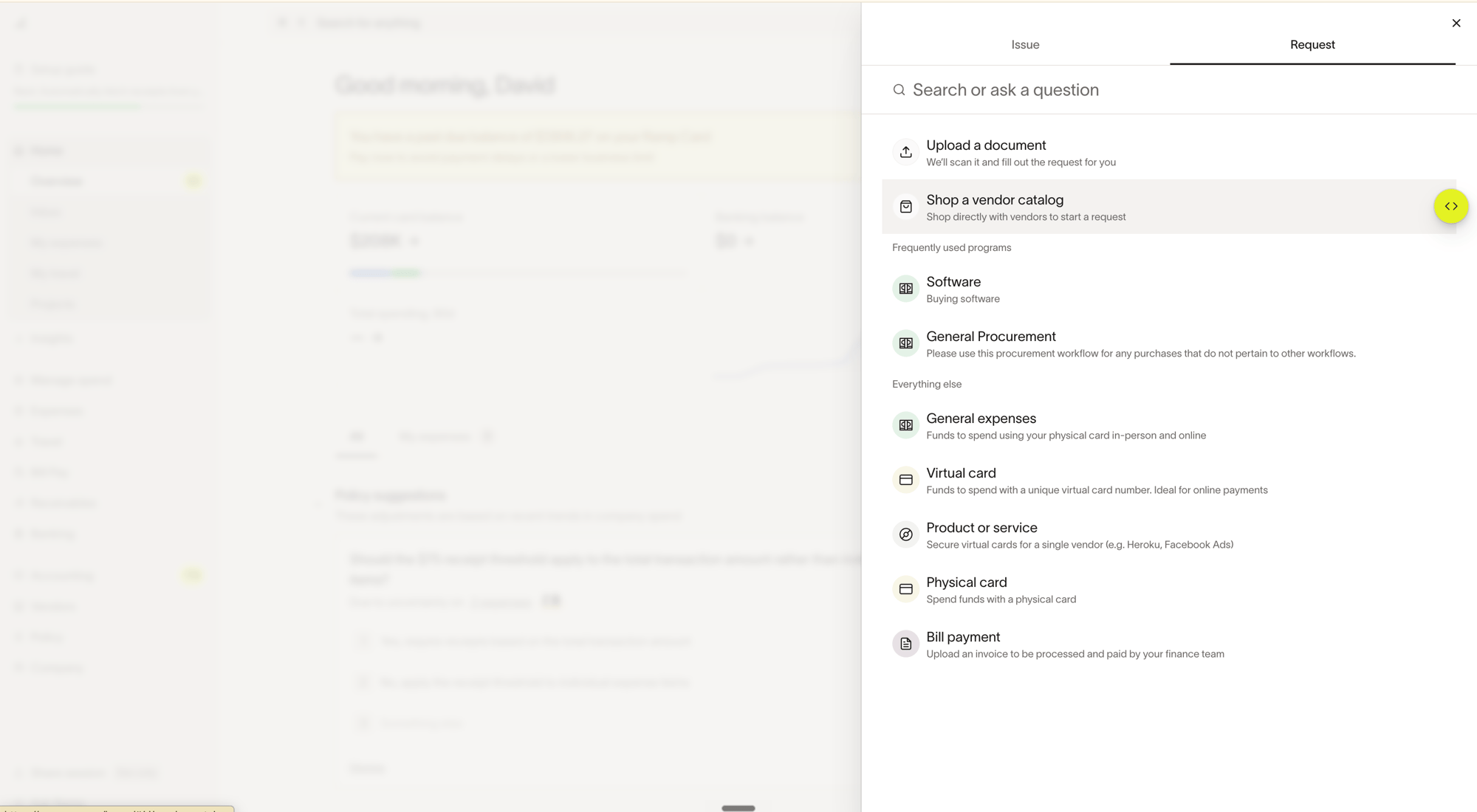Click the yellow code brackets button
This screenshot has width=1477, height=812.
(x=1451, y=207)
